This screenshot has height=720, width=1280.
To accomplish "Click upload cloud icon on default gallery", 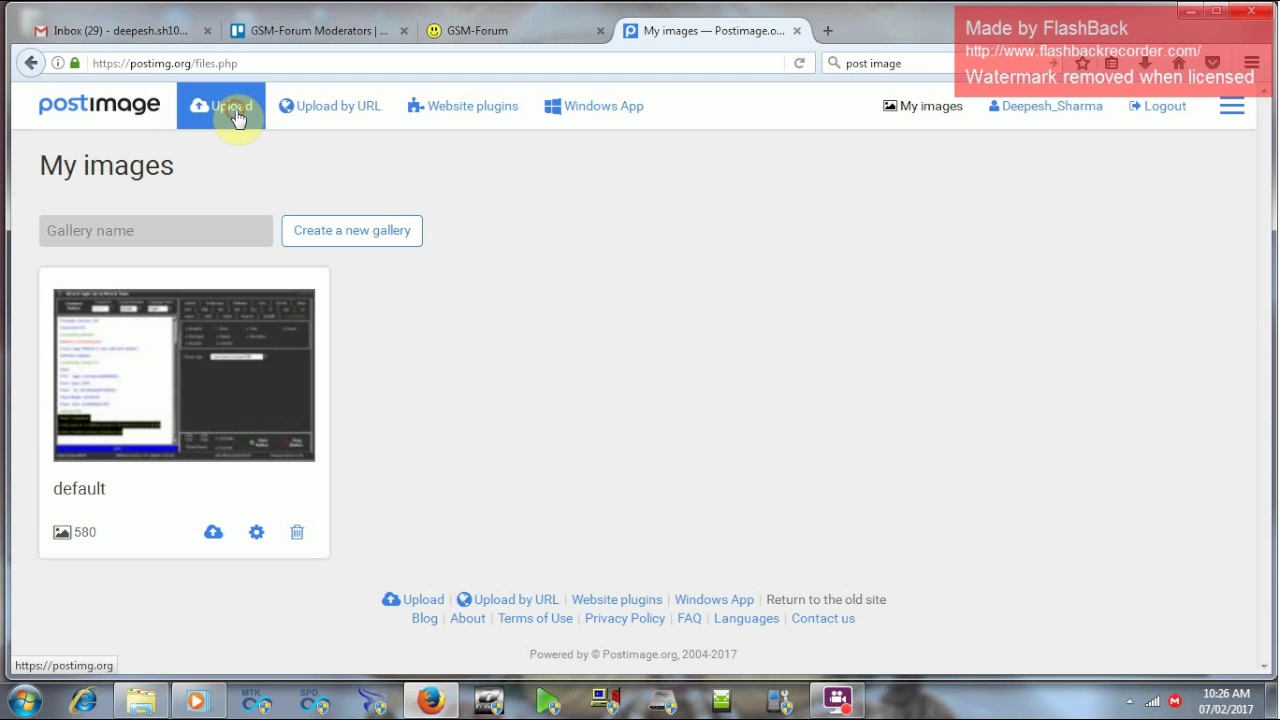I will pyautogui.click(x=213, y=532).
